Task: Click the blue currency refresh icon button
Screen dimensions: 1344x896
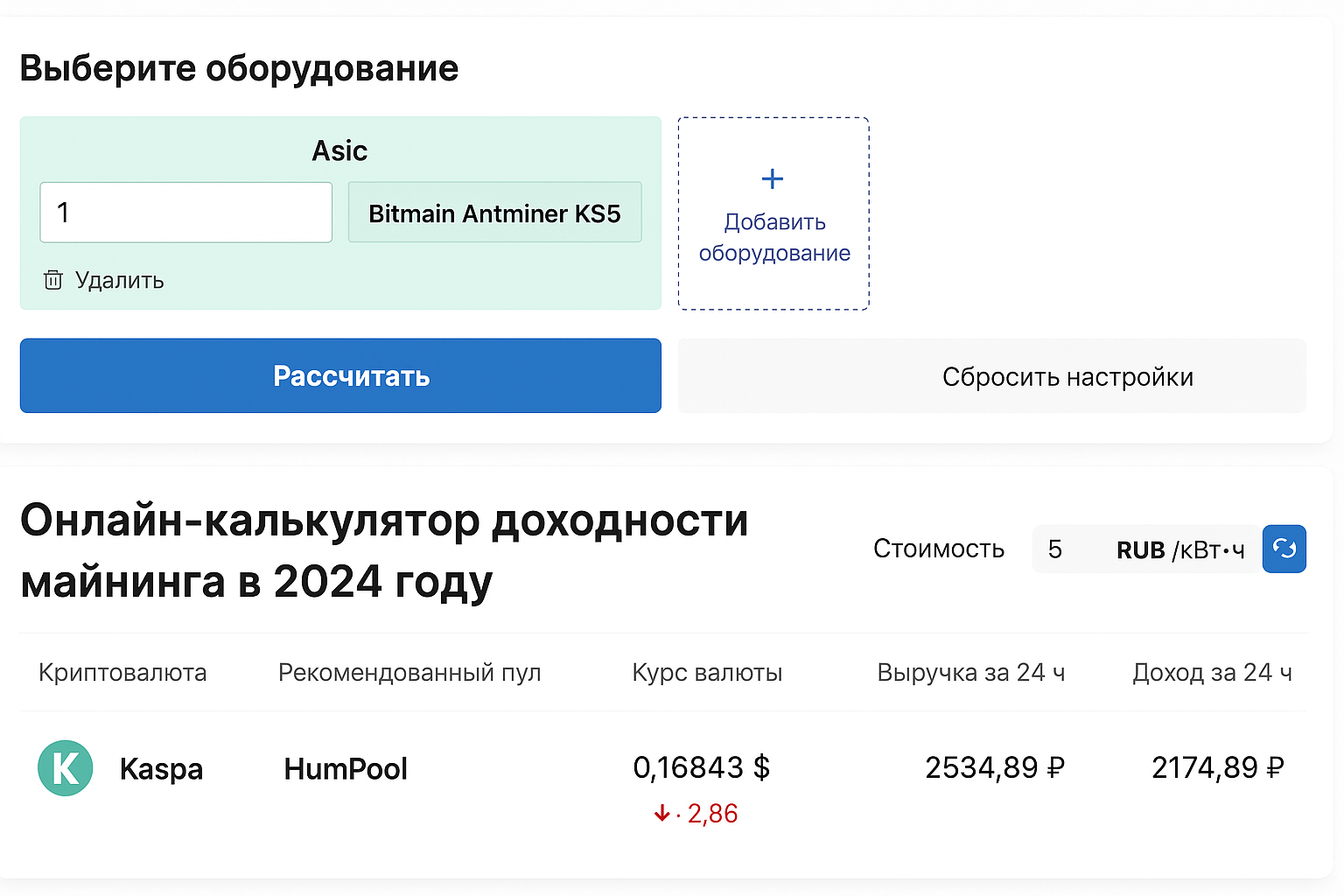Action: coord(1284,549)
